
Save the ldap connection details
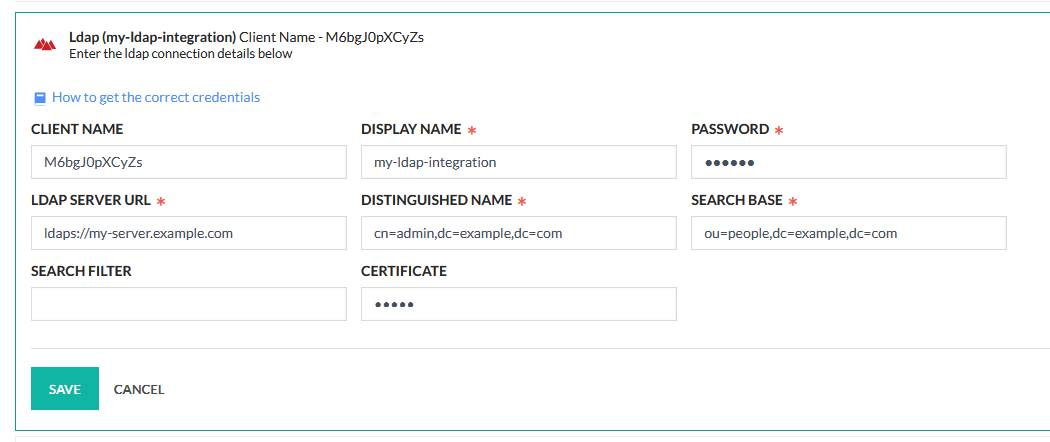[x=65, y=388]
